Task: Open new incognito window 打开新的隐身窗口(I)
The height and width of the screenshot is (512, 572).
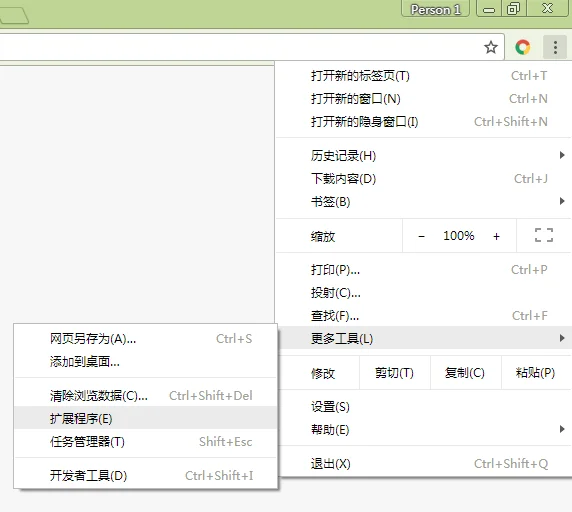Action: pyautogui.click(x=423, y=122)
